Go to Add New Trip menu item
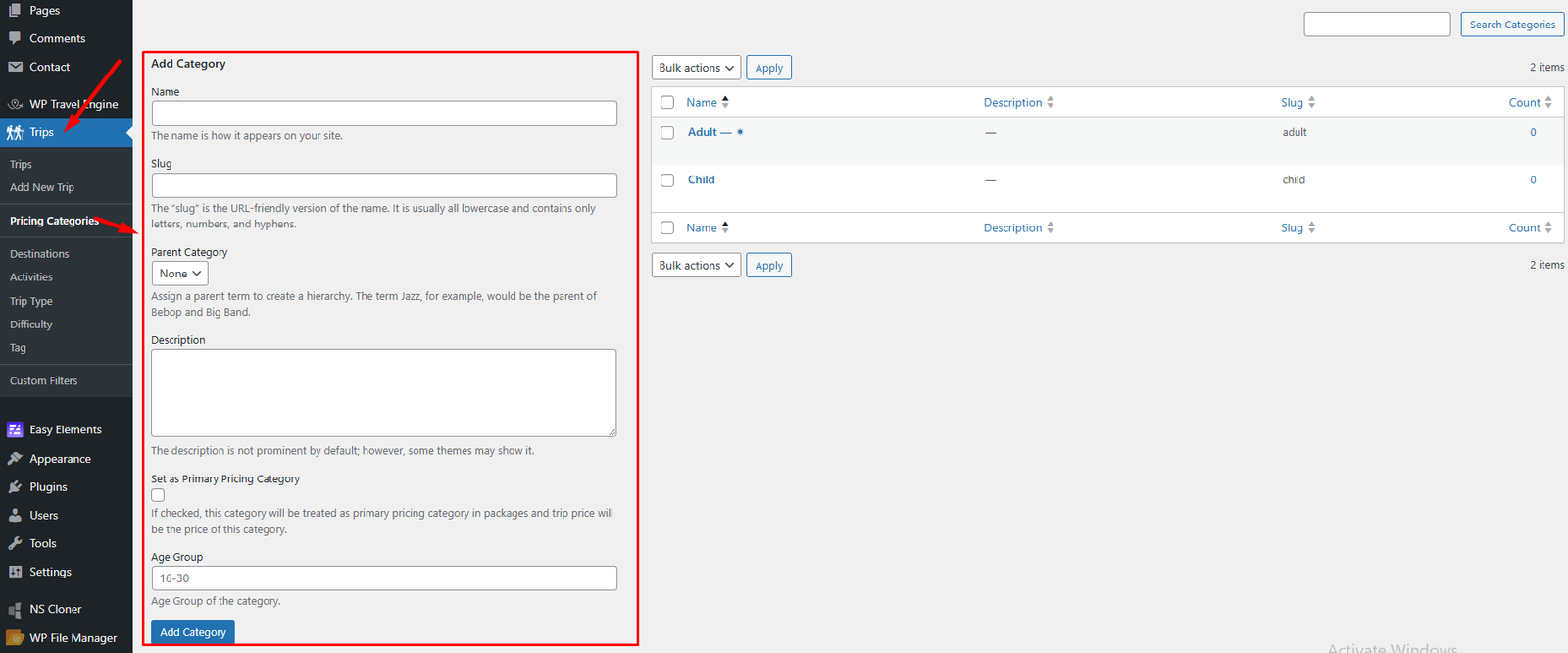This screenshot has height=653, width=1568. coord(42,187)
